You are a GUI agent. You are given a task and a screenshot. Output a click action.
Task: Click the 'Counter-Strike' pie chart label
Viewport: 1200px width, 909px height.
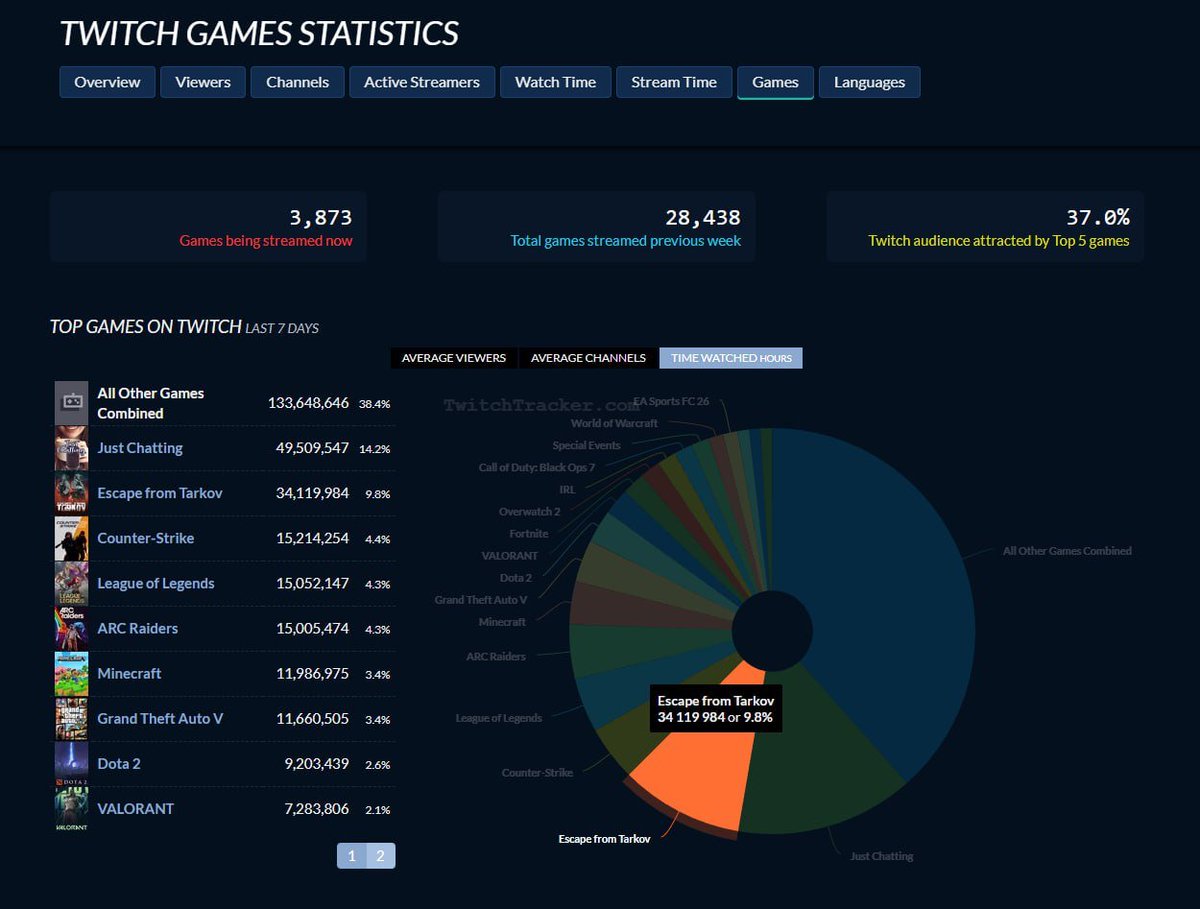(x=537, y=773)
